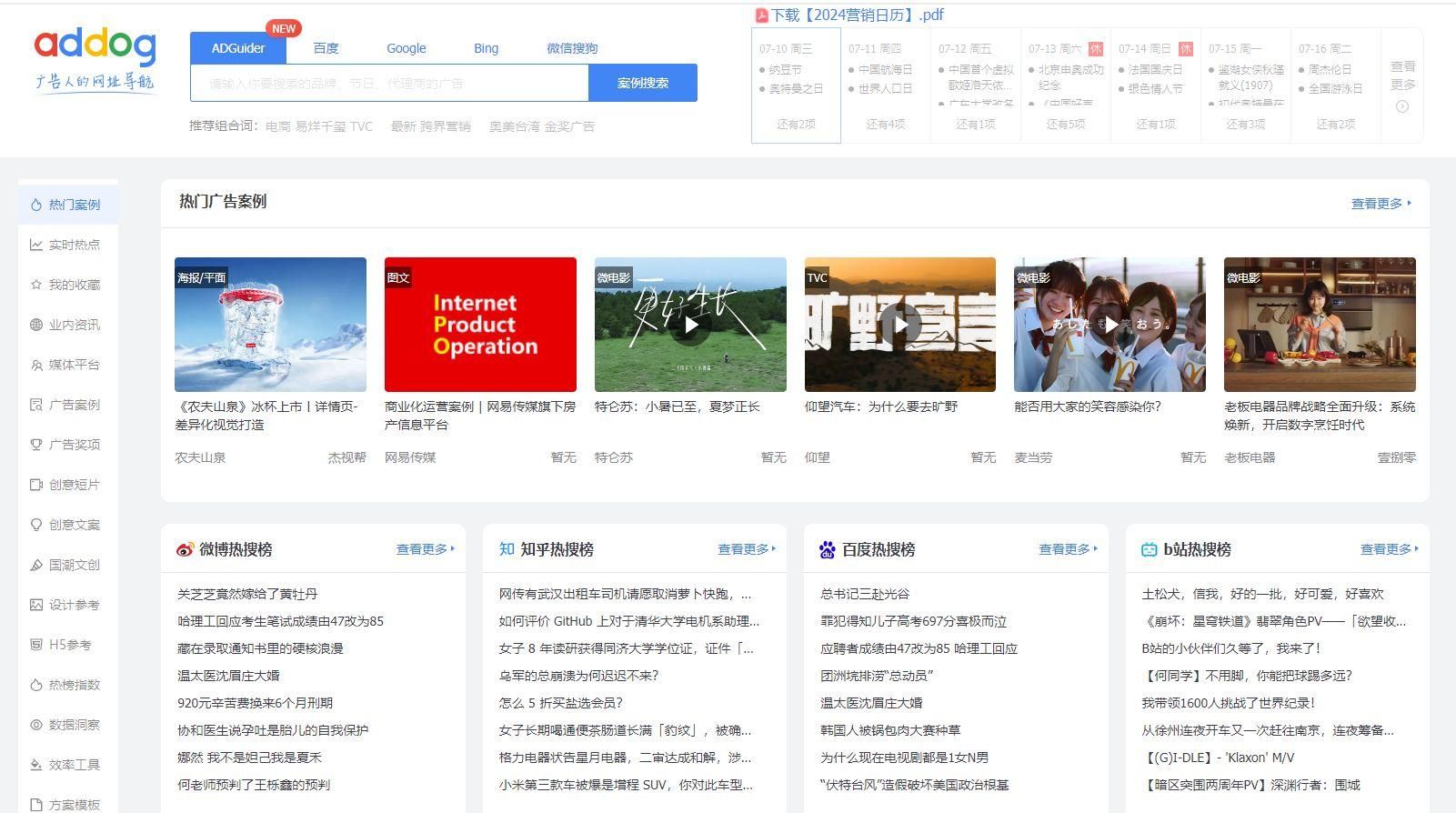Expand 查看更多 for b站热搜榜

click(x=1390, y=549)
